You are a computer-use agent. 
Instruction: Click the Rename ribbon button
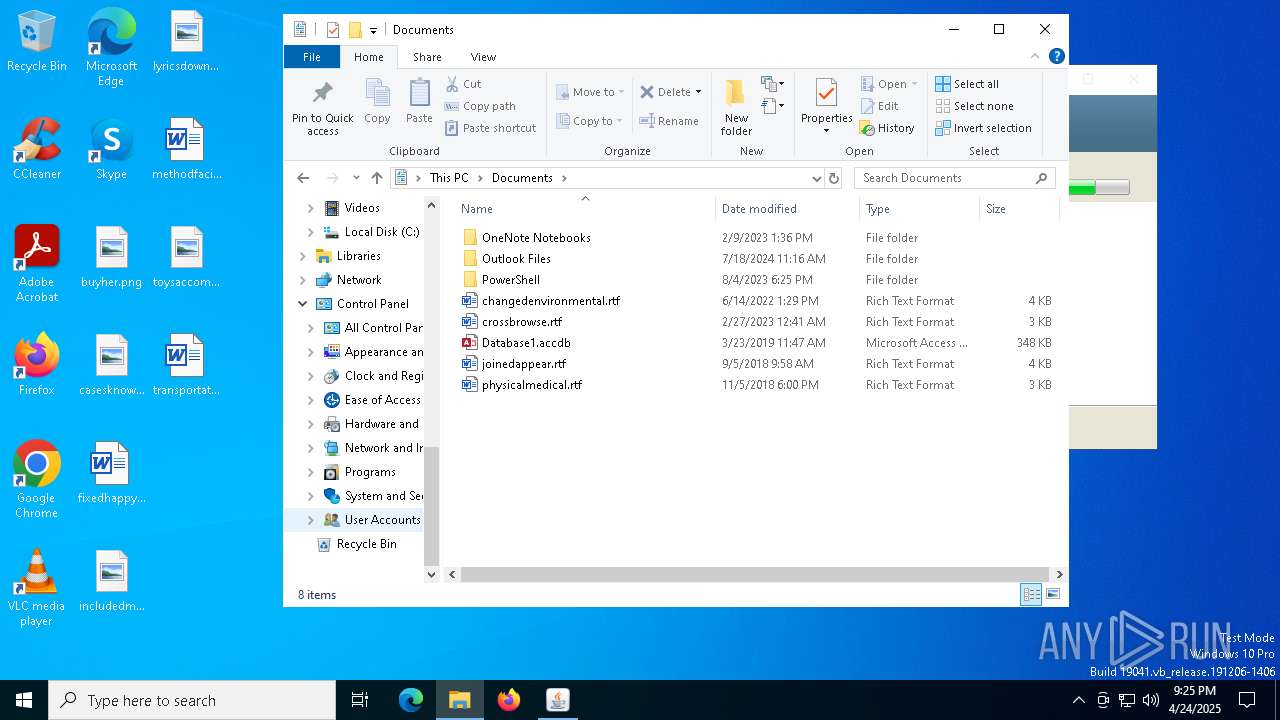(669, 121)
